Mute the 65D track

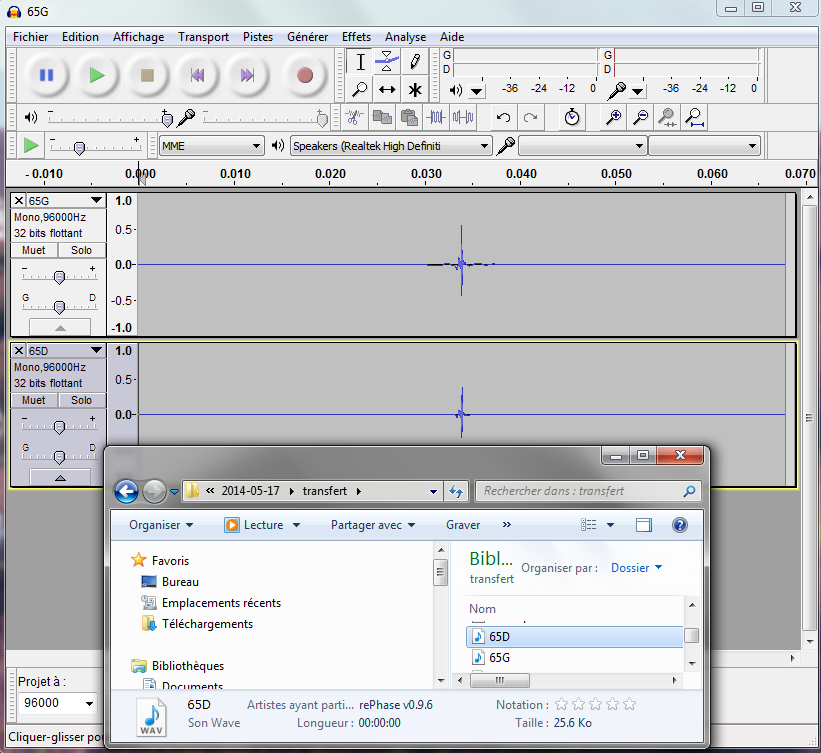click(34, 400)
